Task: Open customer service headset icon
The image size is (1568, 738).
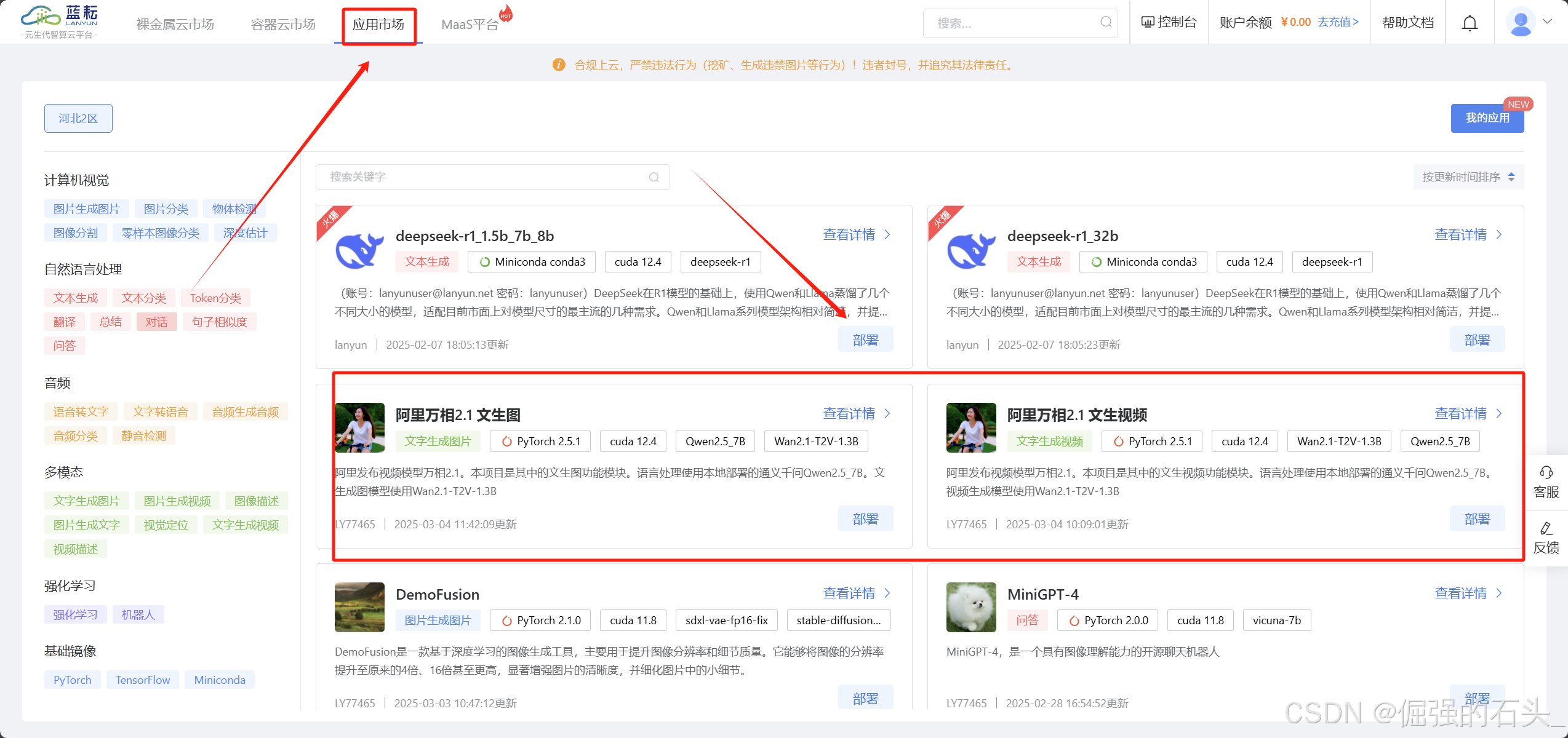Action: (1546, 472)
